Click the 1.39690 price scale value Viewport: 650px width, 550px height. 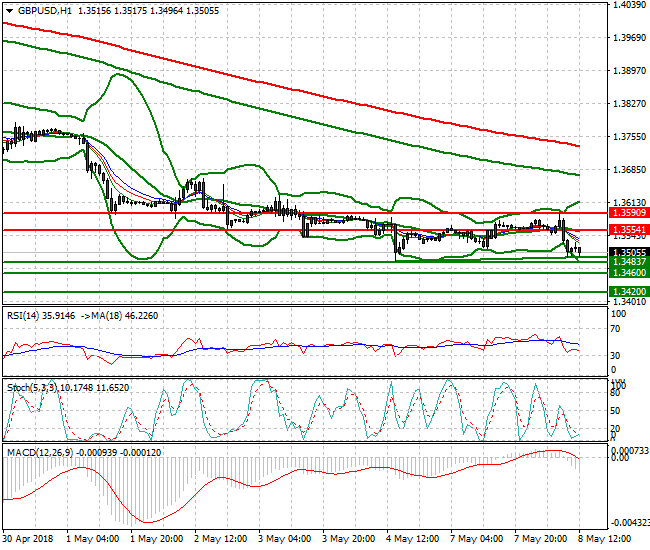click(629, 38)
